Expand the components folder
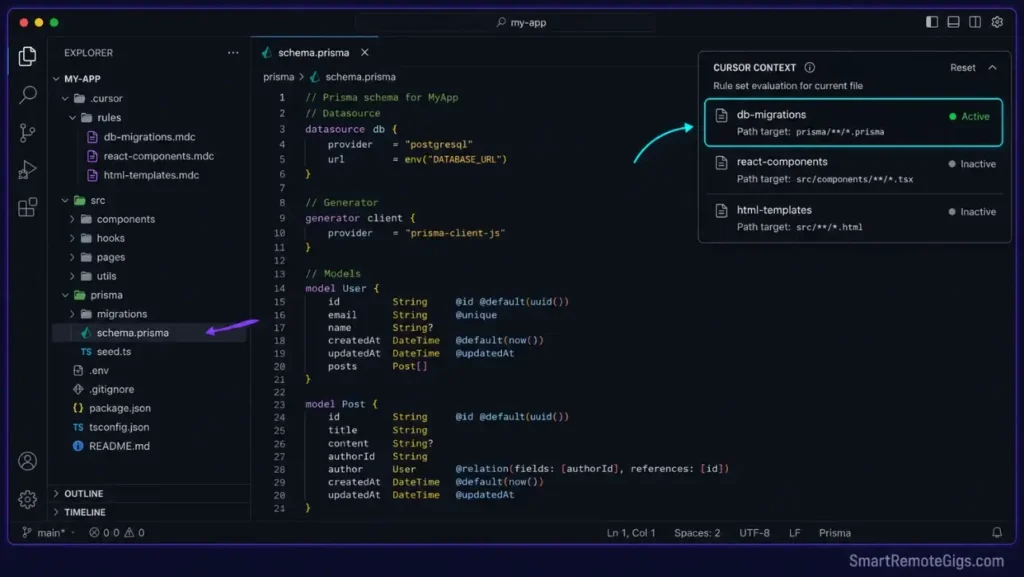The image size is (1024, 577). pyautogui.click(x=72, y=219)
